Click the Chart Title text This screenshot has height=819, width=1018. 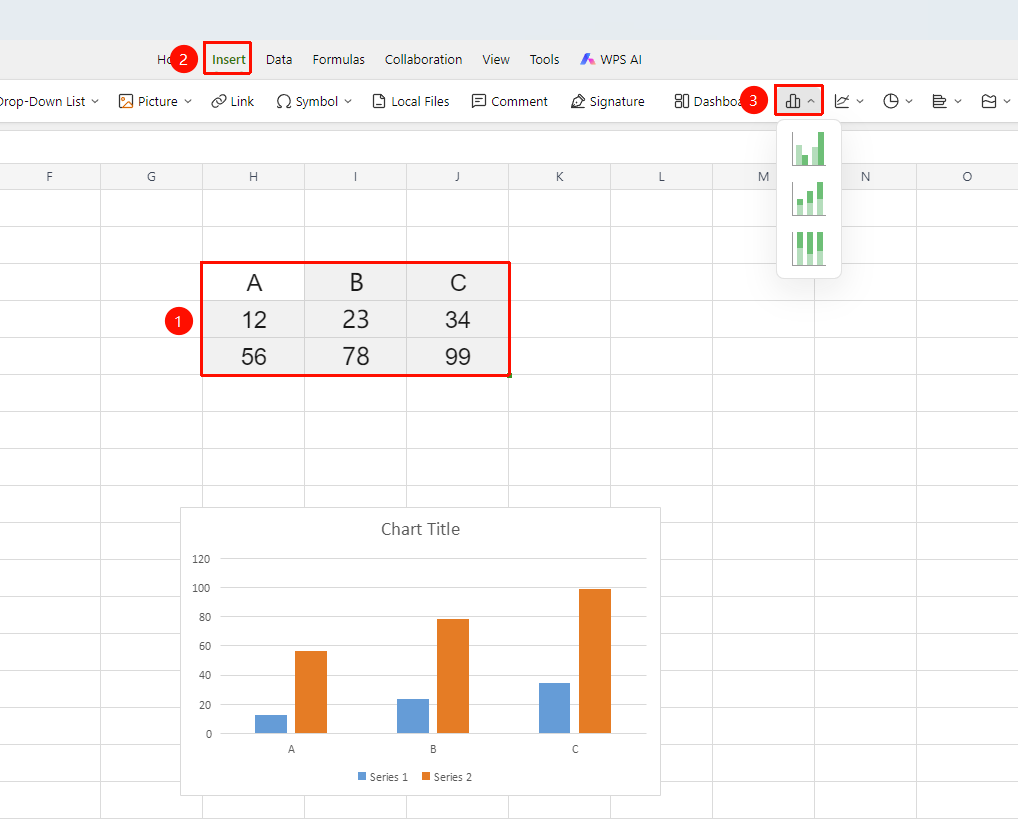[421, 529]
